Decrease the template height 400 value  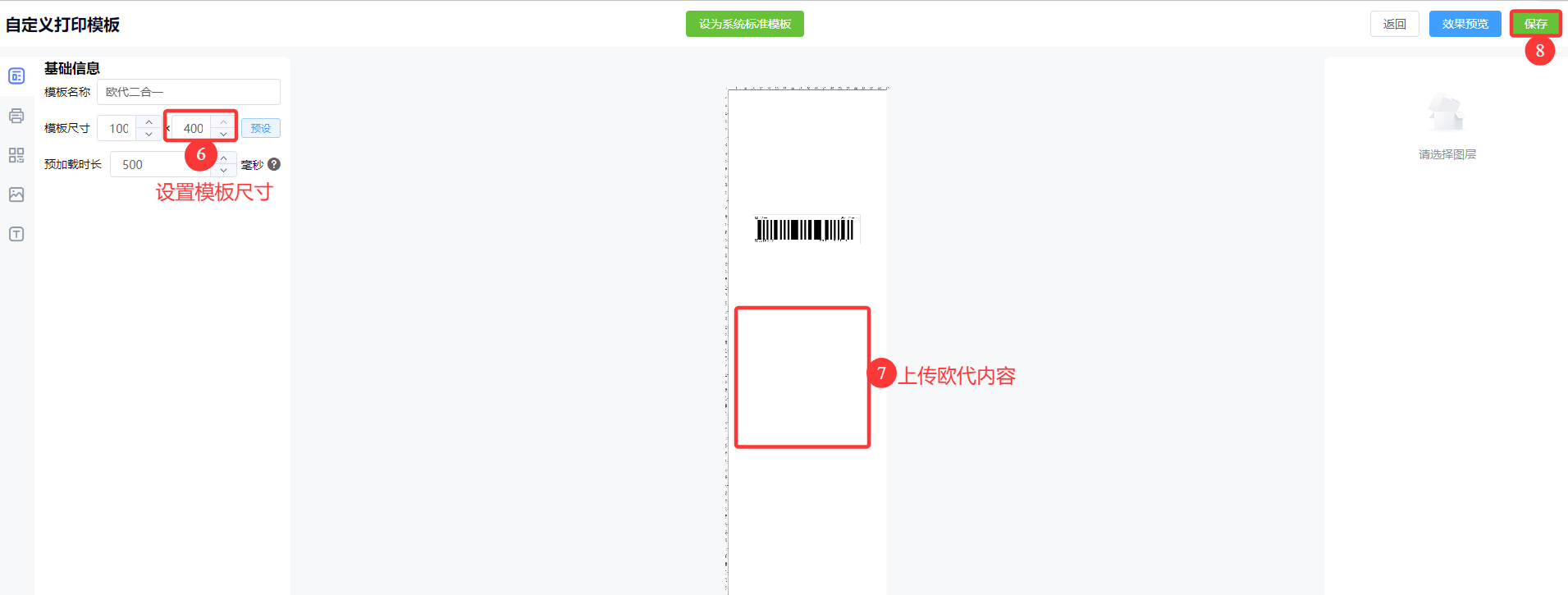pos(223,135)
